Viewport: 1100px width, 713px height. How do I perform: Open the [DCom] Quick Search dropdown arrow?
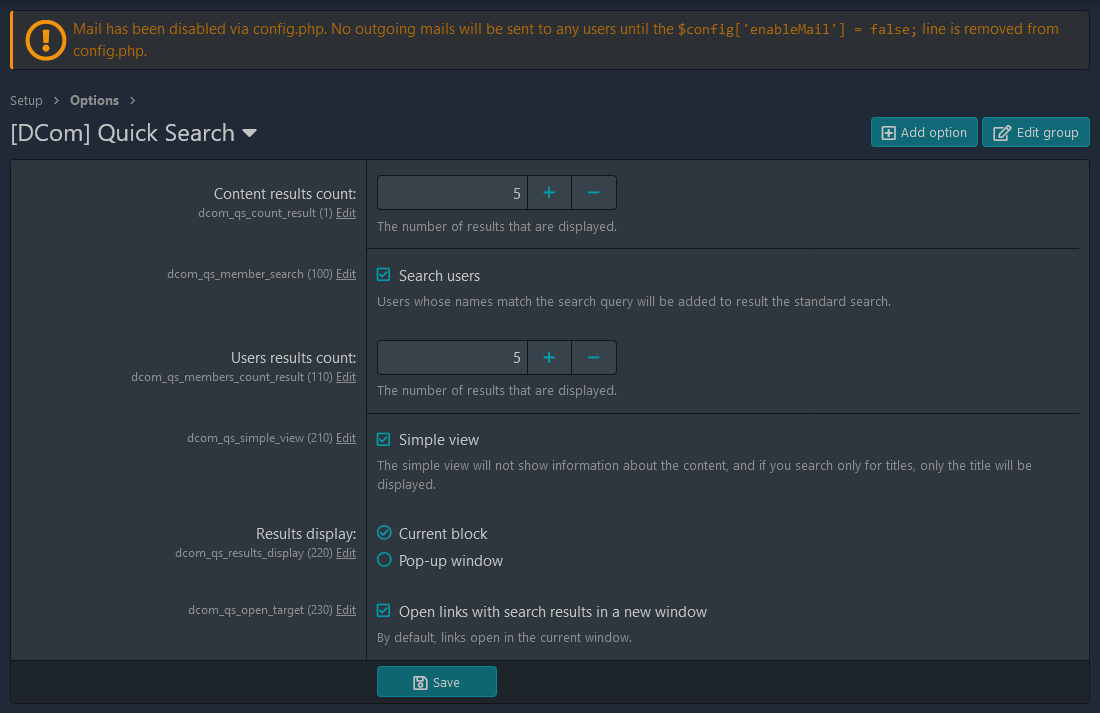coord(248,133)
